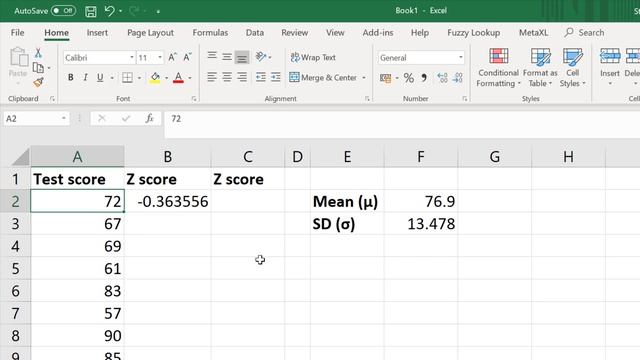The width and height of the screenshot is (640, 360).
Task: Click the Increase Decimal icon
Action: tap(442, 78)
